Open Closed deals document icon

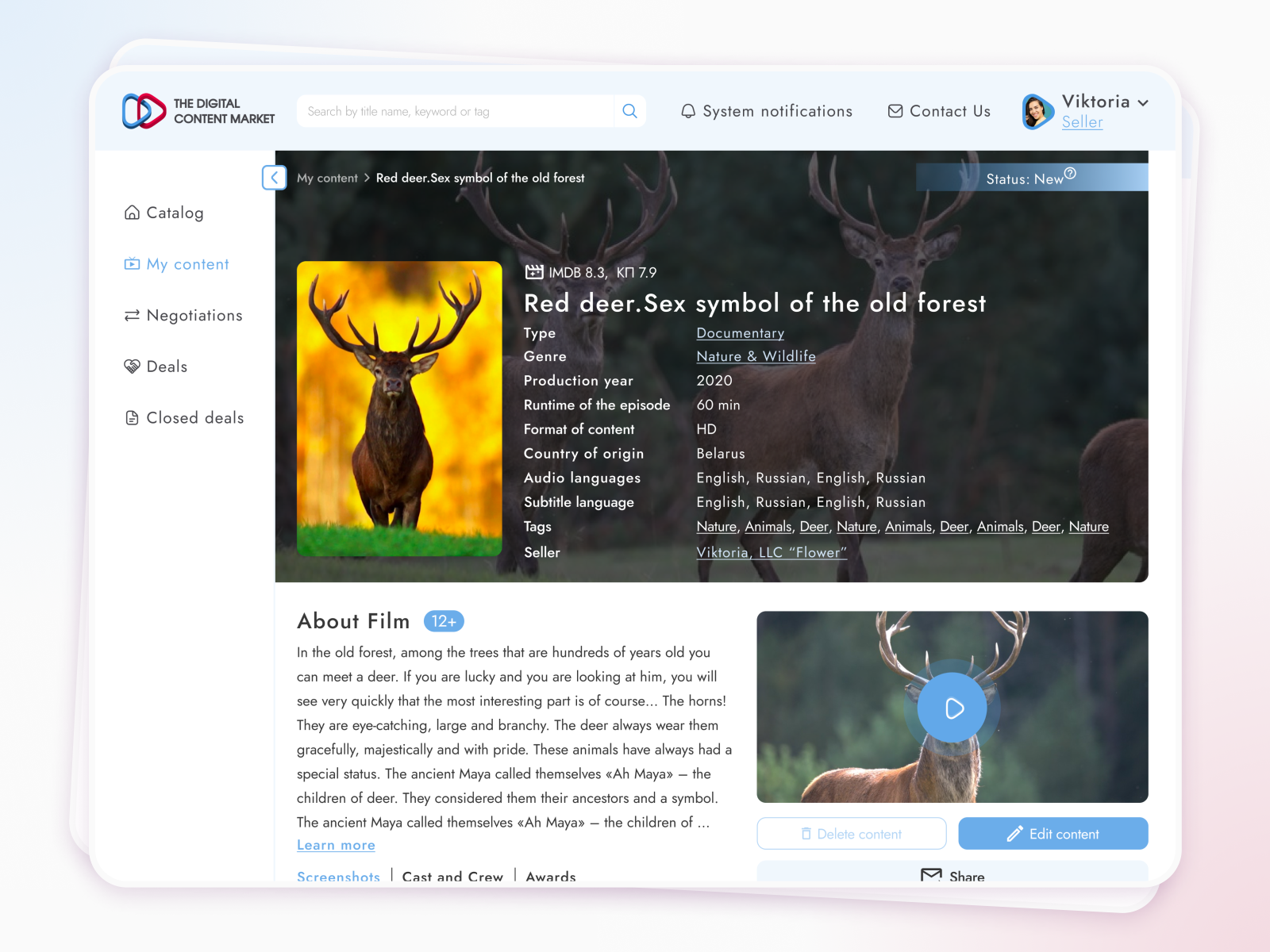(131, 417)
